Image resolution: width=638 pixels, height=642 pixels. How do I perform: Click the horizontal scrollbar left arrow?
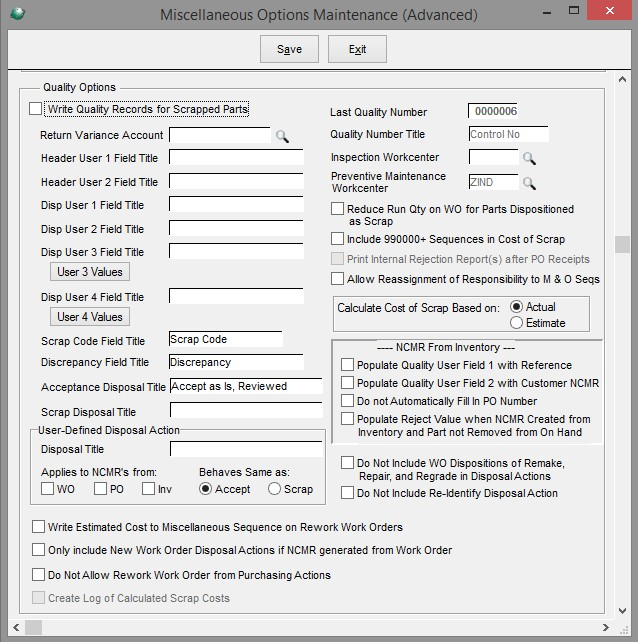point(16,627)
